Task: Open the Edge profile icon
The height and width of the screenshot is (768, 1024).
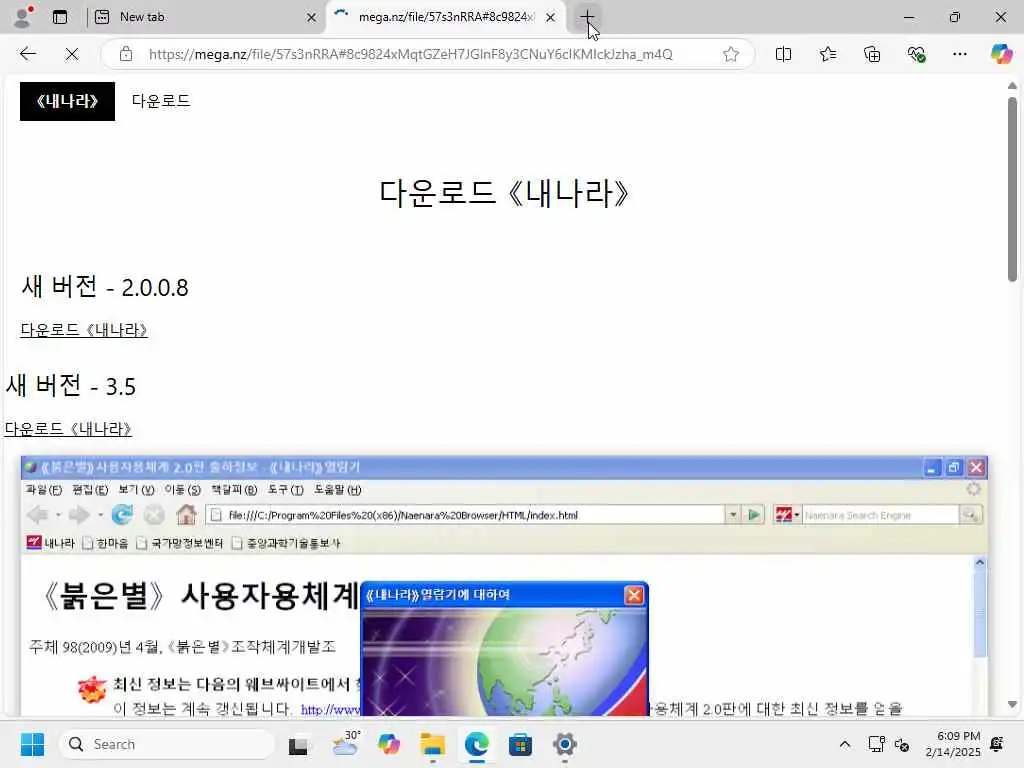Action: [23, 17]
